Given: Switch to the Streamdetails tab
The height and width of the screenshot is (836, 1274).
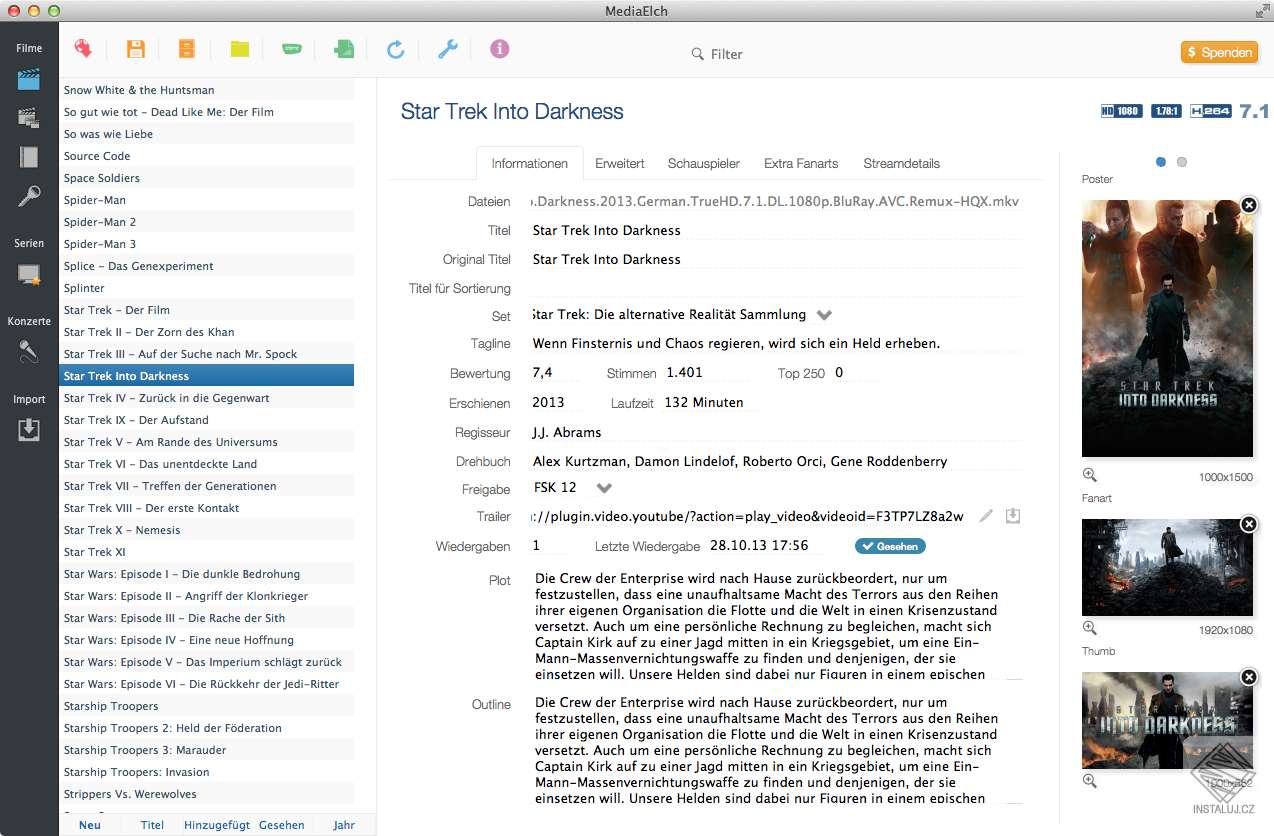Looking at the screenshot, I should click(902, 163).
